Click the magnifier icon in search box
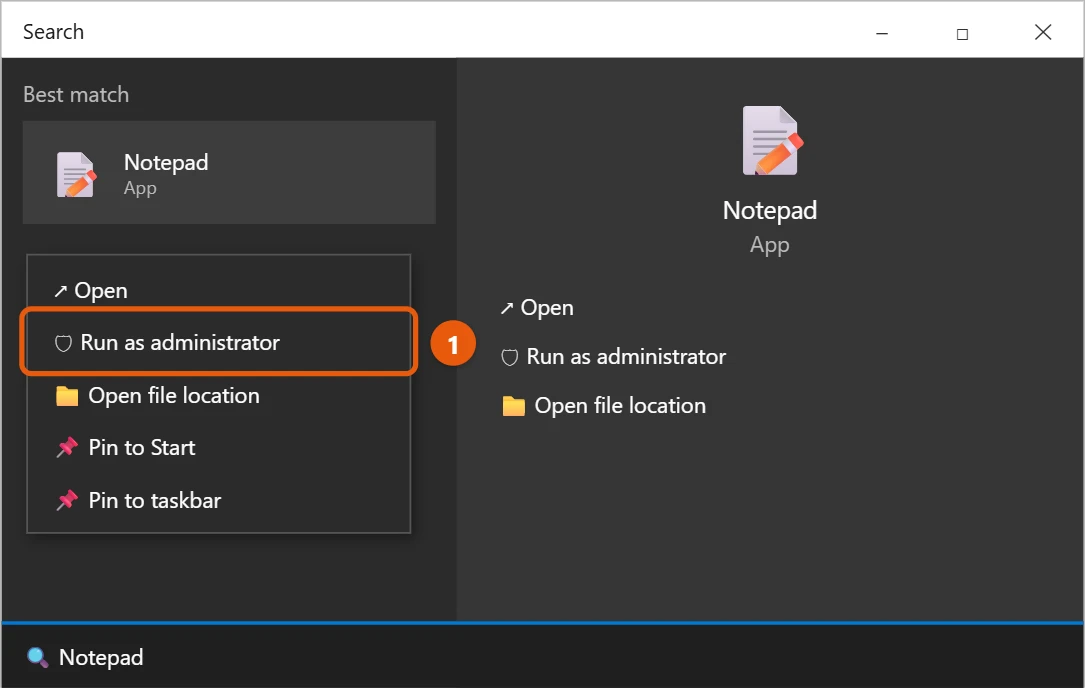Viewport: 1085px width, 688px height. tap(37, 658)
